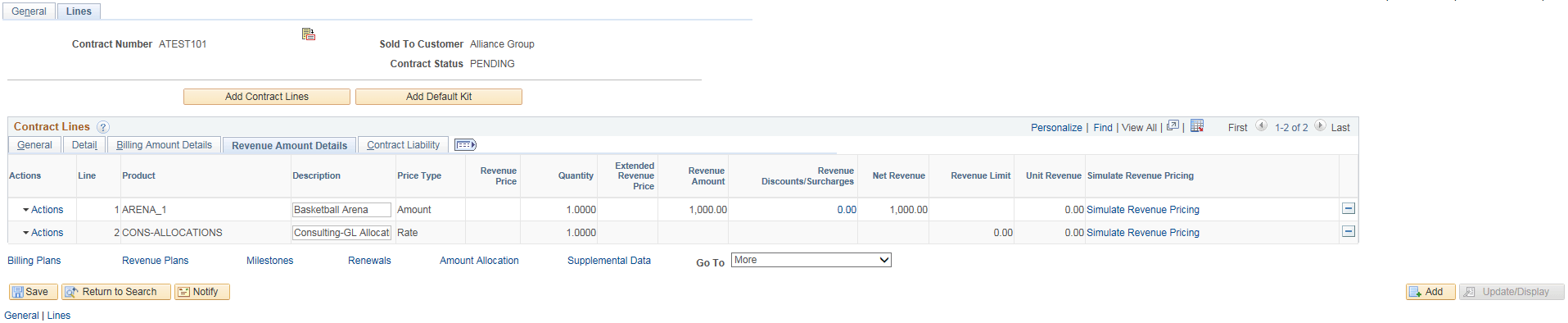Image resolution: width=1568 pixels, height=323 pixels.
Task: Delete the CONS-ALLOCATIONS row with minus icon
Action: point(1349,232)
